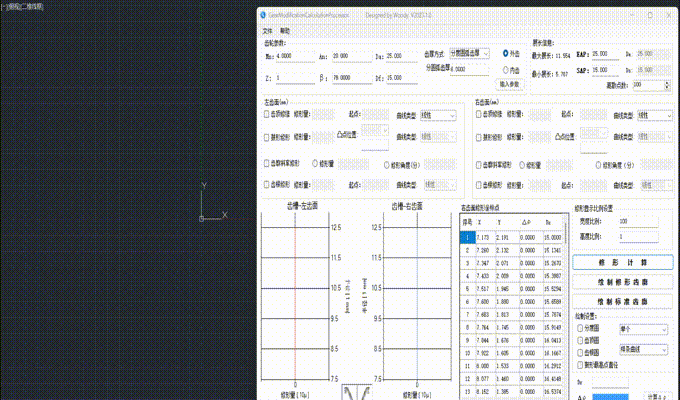The image size is (680, 400).
Task: Select 修形角度(分) radio in left flank panel
Action: [x=387, y=165]
